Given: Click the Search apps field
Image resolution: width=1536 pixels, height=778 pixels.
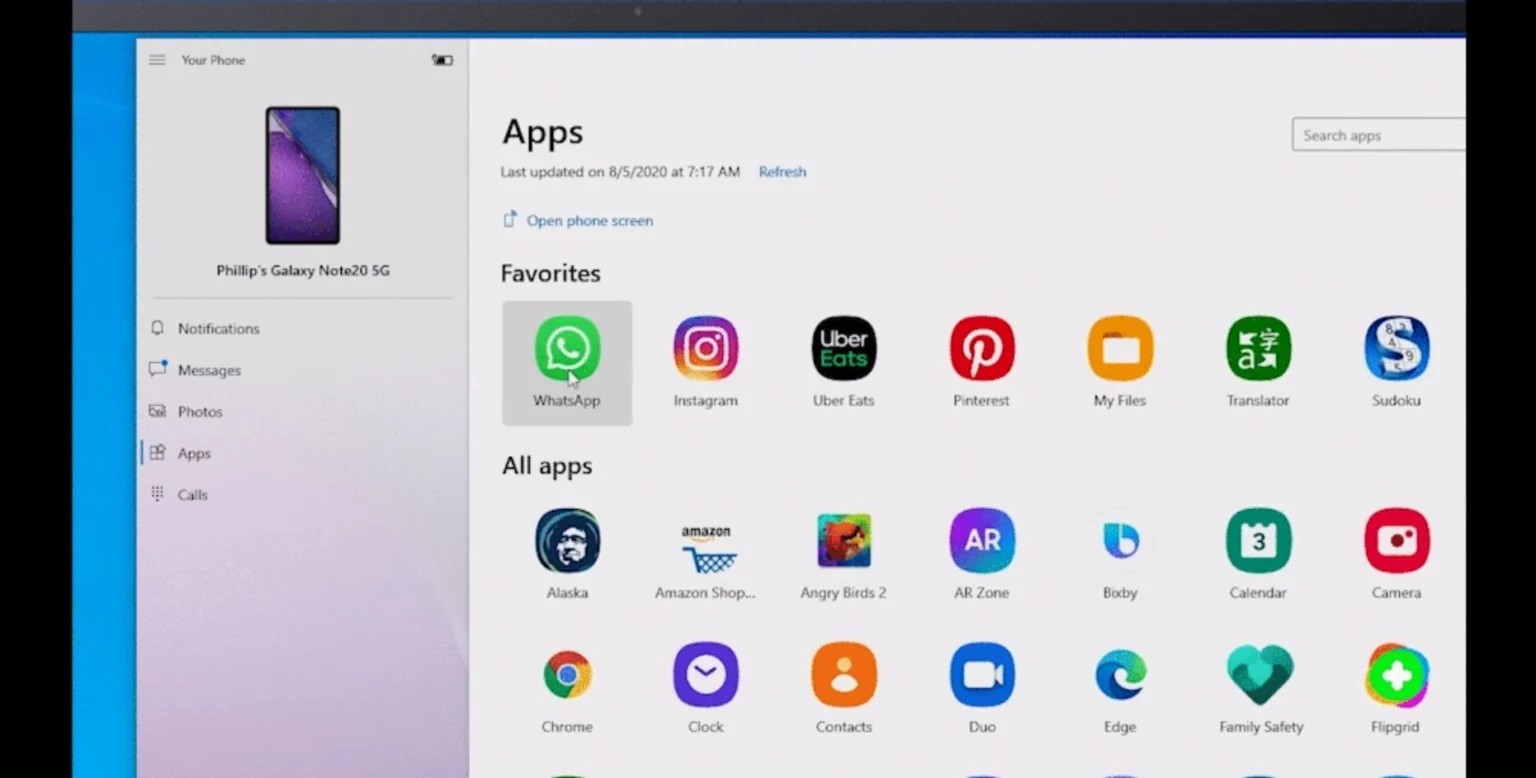Looking at the screenshot, I should click(1378, 135).
